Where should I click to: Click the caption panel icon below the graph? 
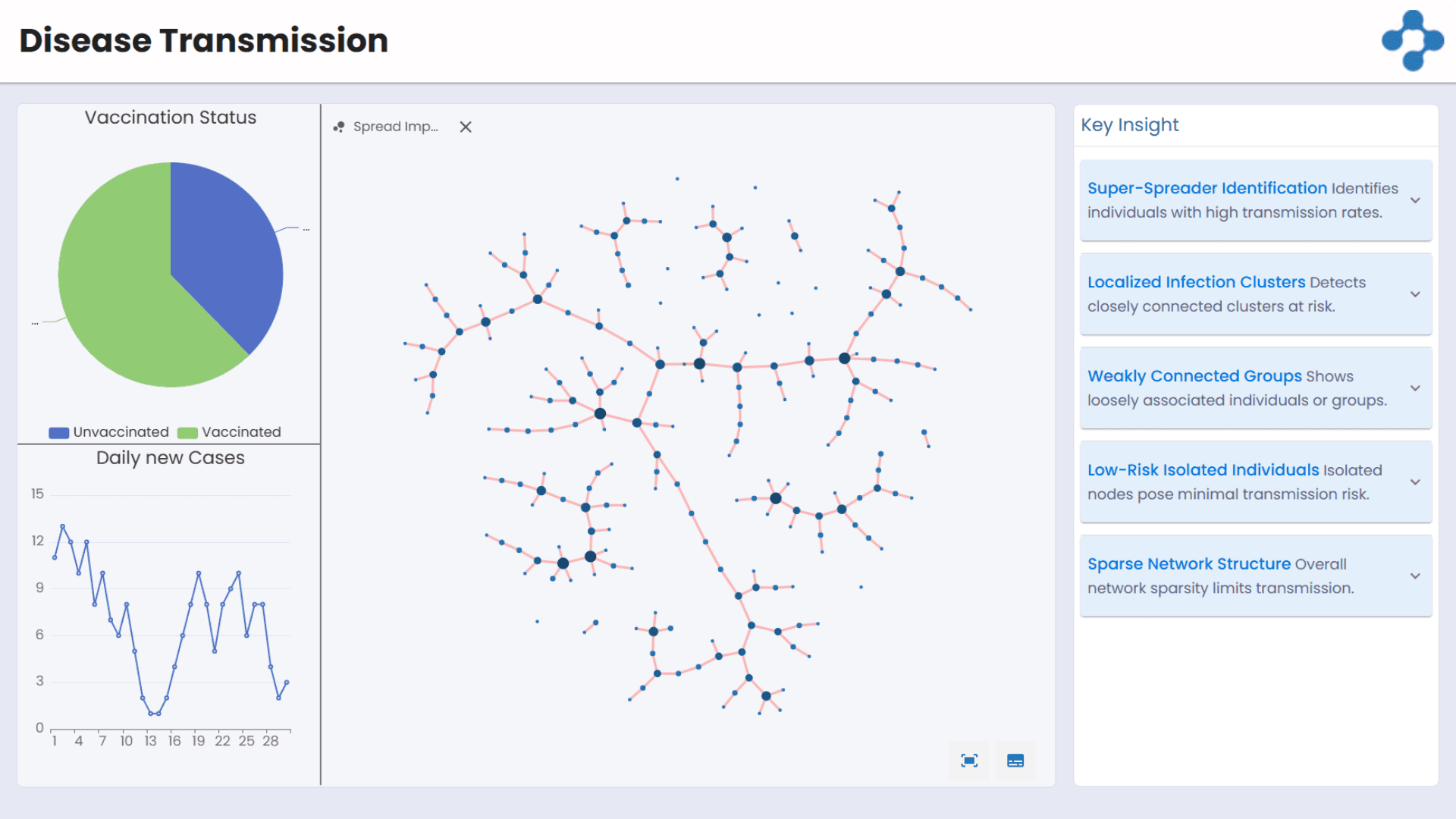(1015, 761)
